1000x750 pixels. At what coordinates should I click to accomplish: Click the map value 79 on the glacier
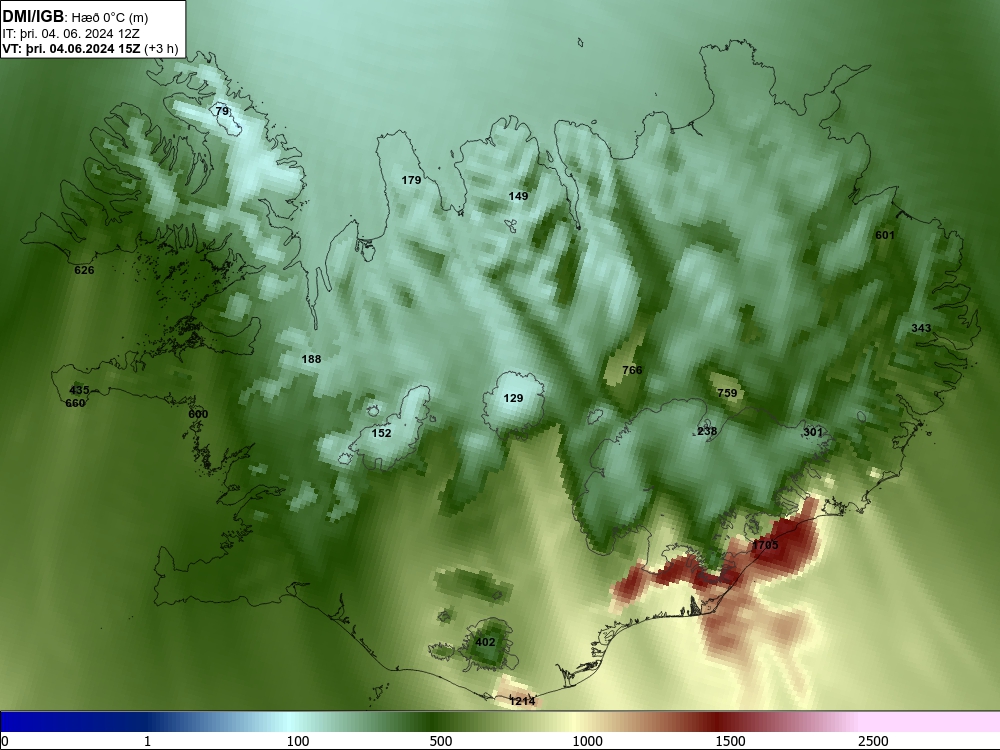click(222, 111)
